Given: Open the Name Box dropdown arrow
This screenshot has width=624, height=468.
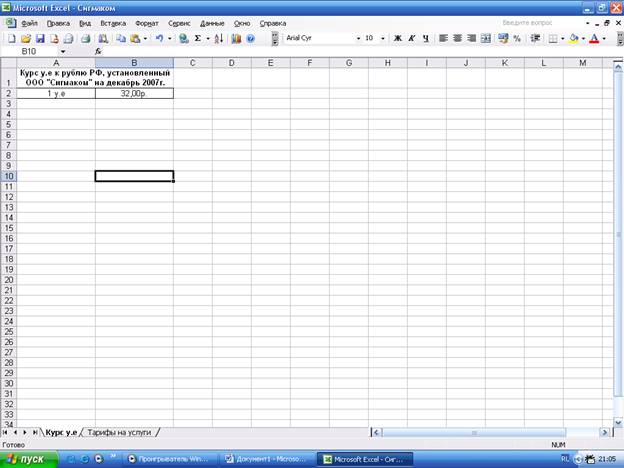Looking at the screenshot, I should pyautogui.click(x=63, y=52).
